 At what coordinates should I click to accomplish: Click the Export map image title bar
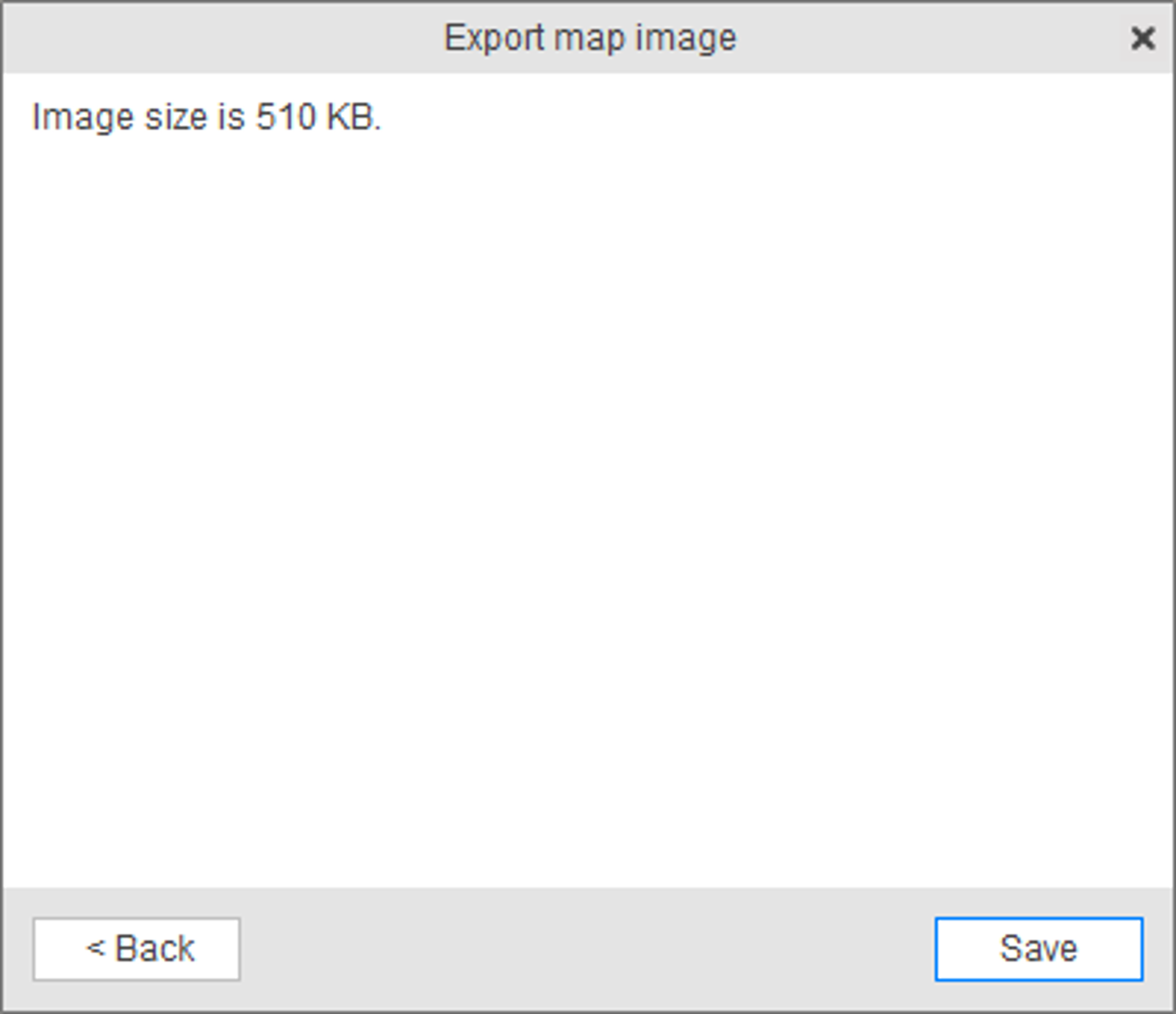[x=588, y=37]
